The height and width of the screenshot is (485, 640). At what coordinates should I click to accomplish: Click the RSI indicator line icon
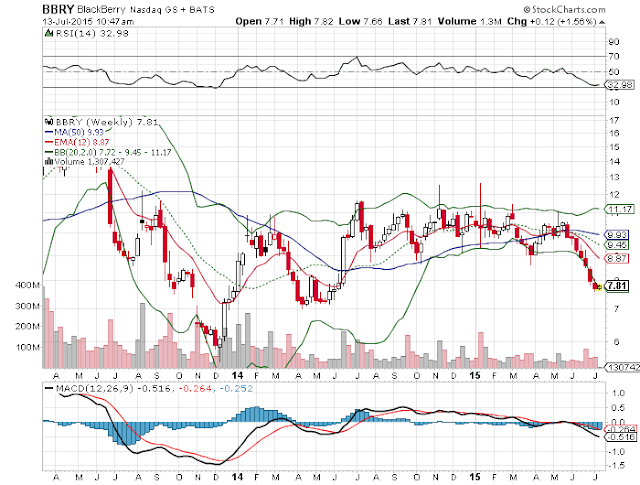[49, 33]
